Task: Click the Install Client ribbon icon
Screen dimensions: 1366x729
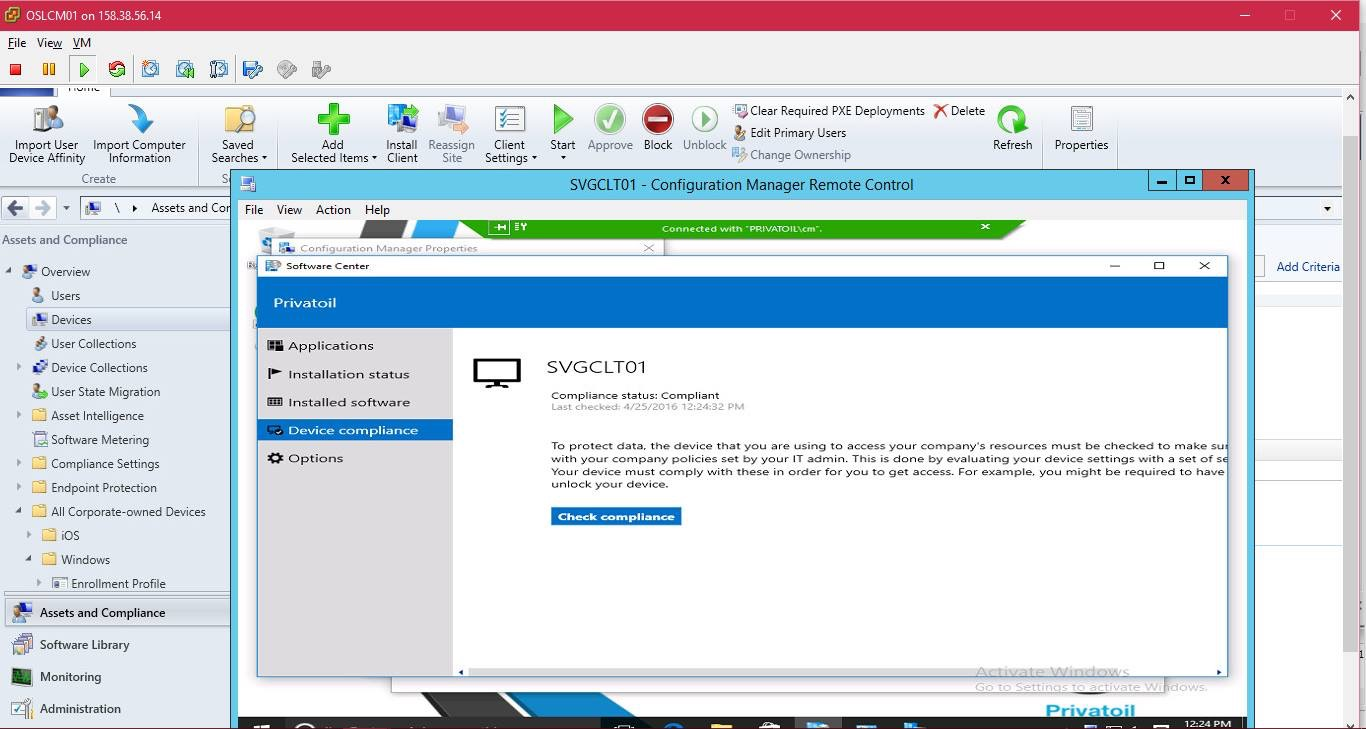Action: 402,135
